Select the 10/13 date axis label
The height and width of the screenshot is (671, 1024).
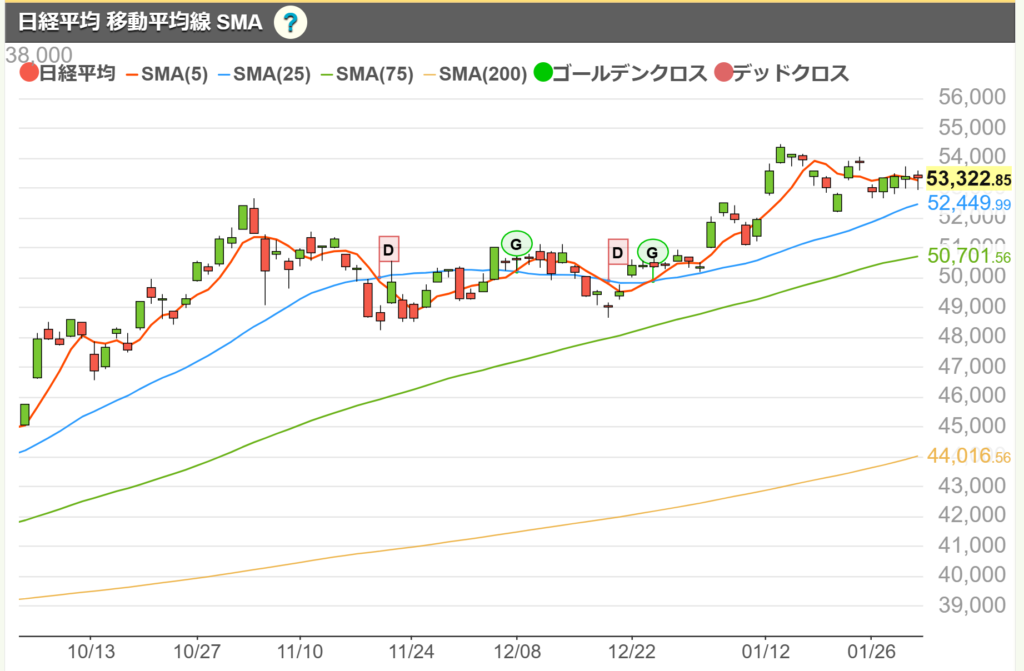(x=92, y=650)
